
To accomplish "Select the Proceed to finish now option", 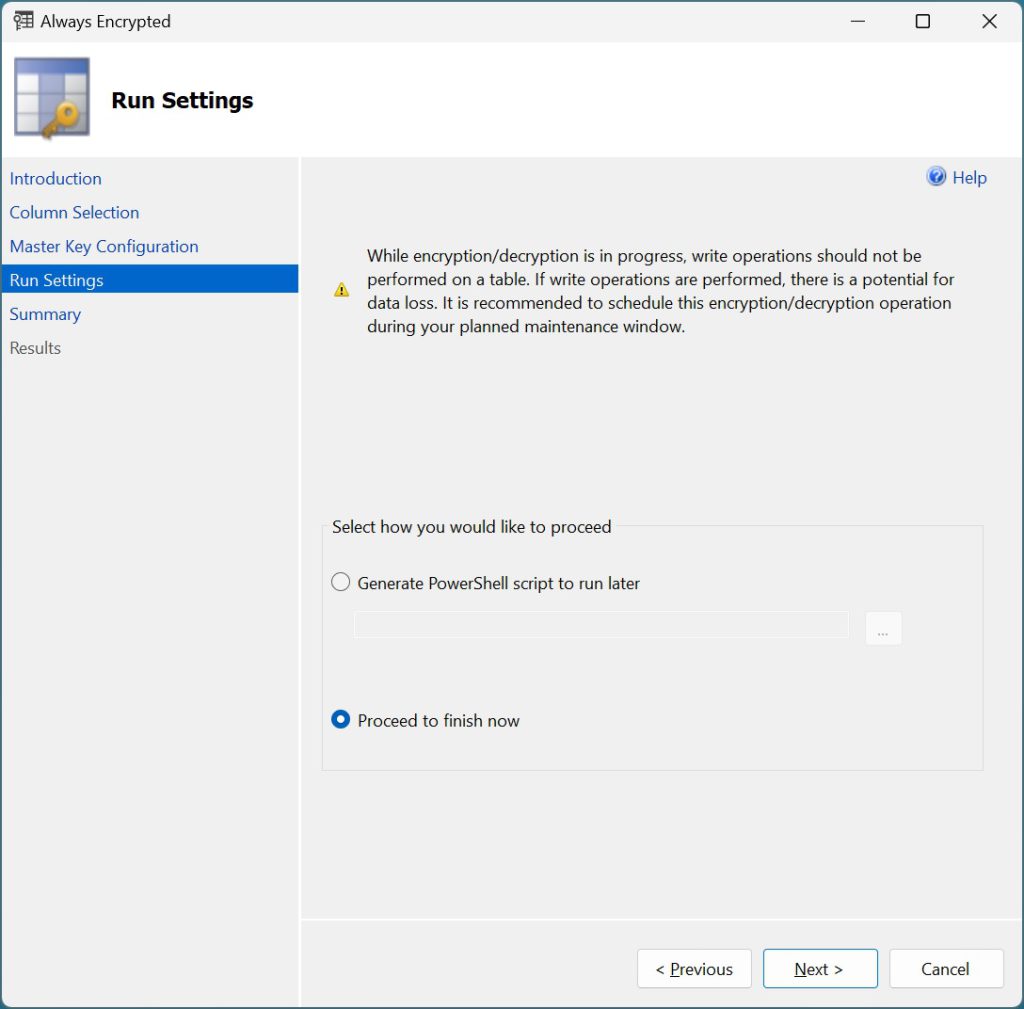I will [341, 720].
